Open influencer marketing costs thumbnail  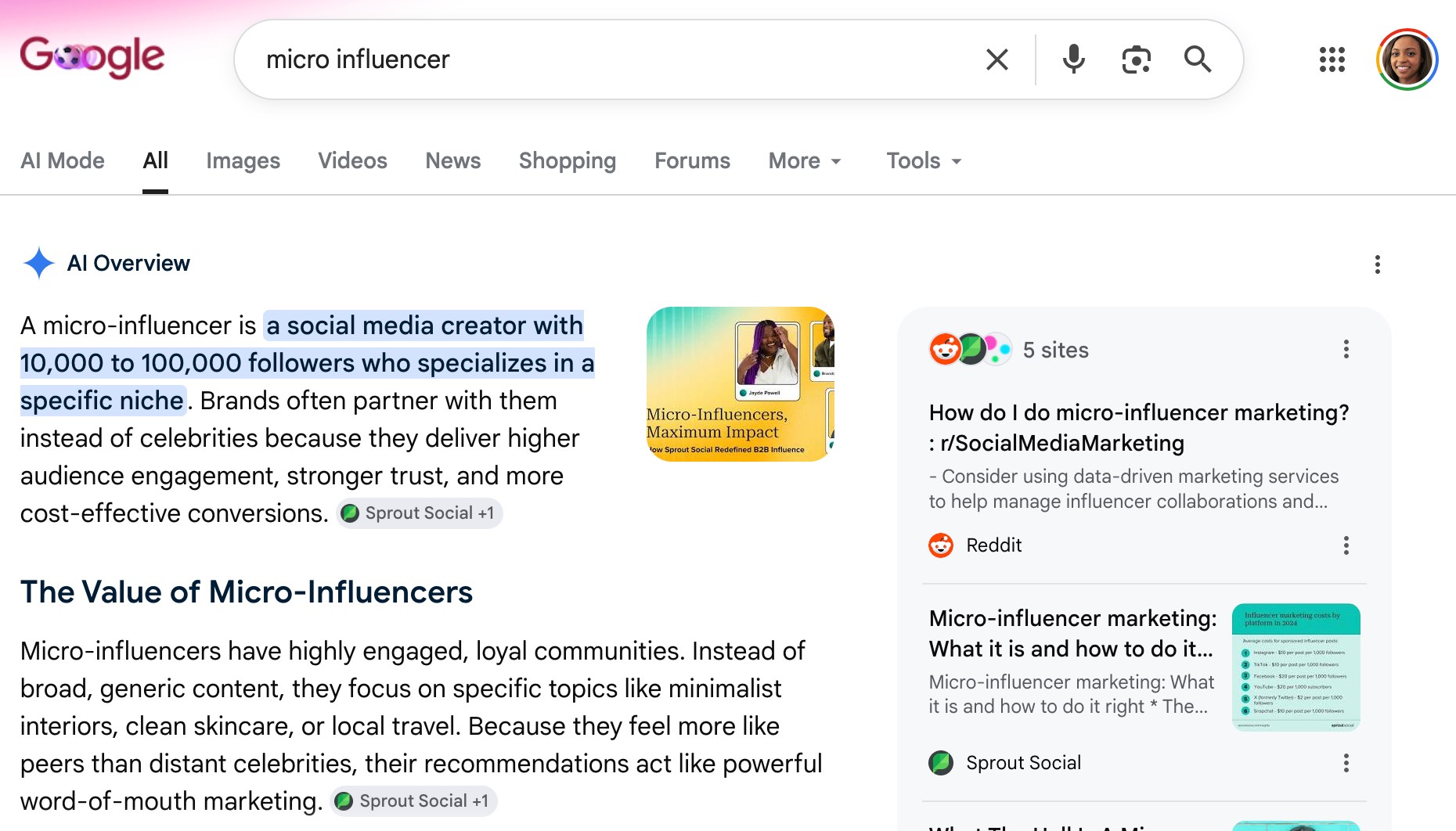point(1296,667)
